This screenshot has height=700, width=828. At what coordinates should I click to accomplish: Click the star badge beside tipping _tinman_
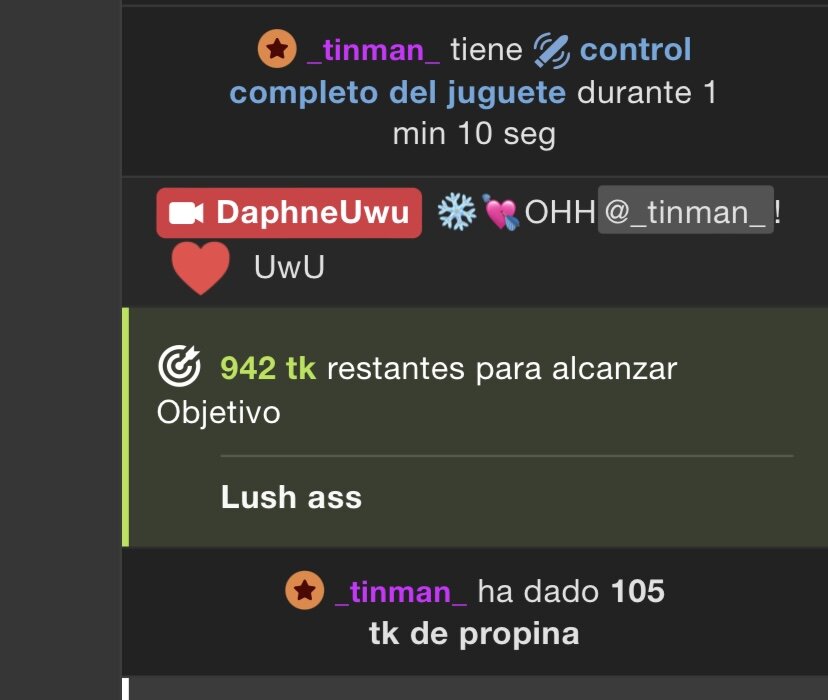point(305,590)
